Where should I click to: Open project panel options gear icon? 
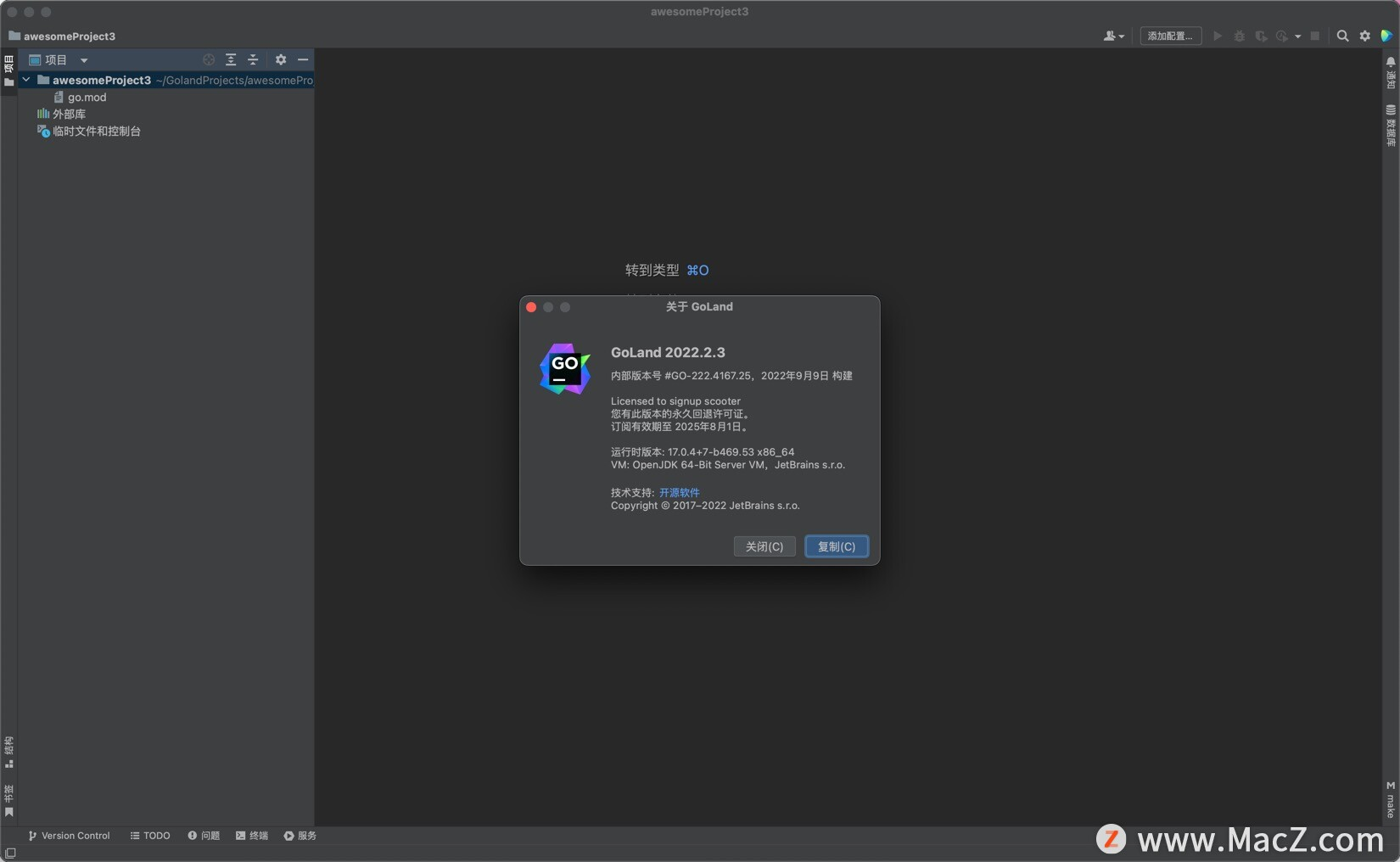pyautogui.click(x=281, y=59)
